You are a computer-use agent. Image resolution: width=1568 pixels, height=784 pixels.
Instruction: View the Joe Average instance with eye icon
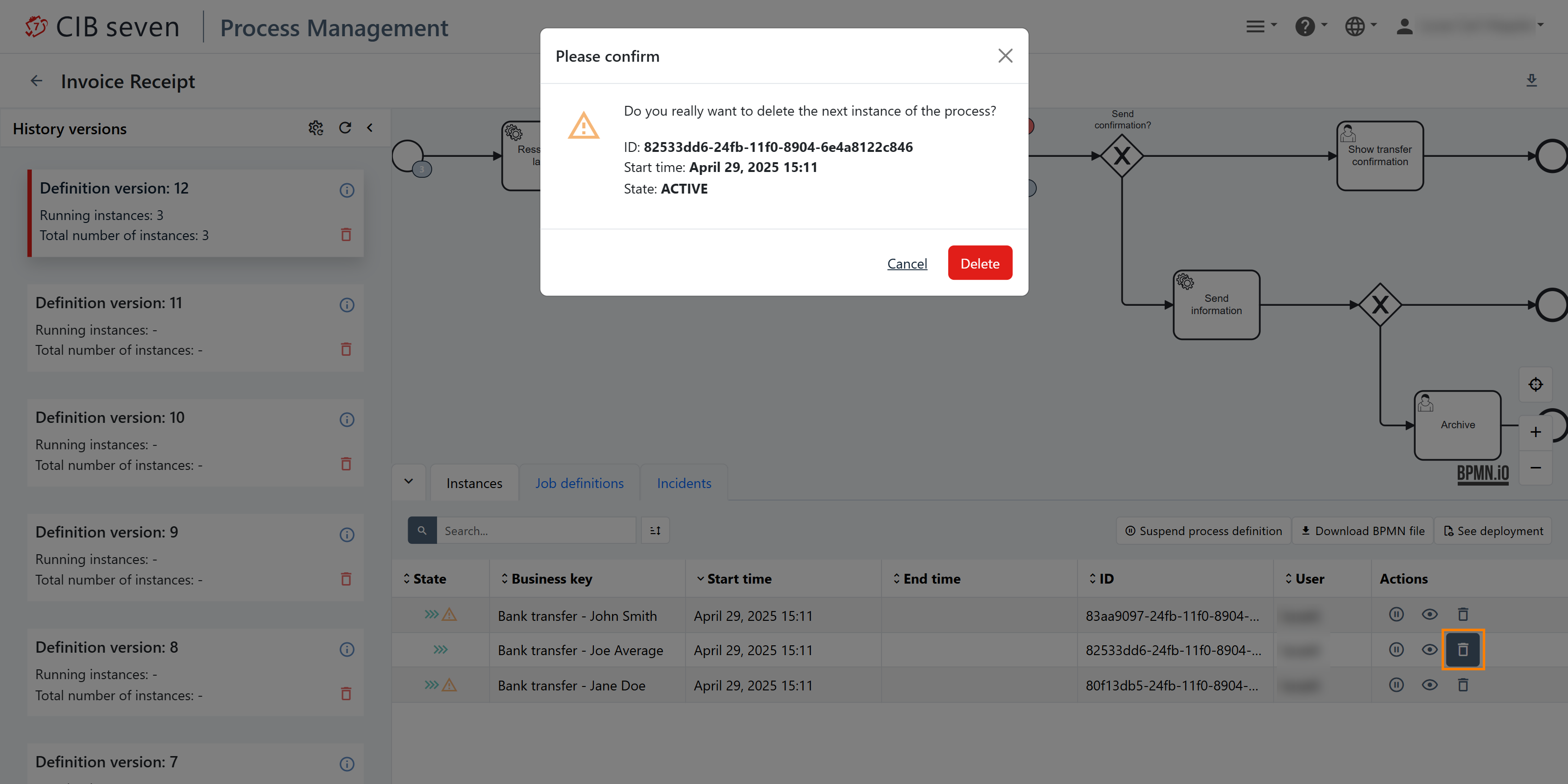(x=1429, y=649)
